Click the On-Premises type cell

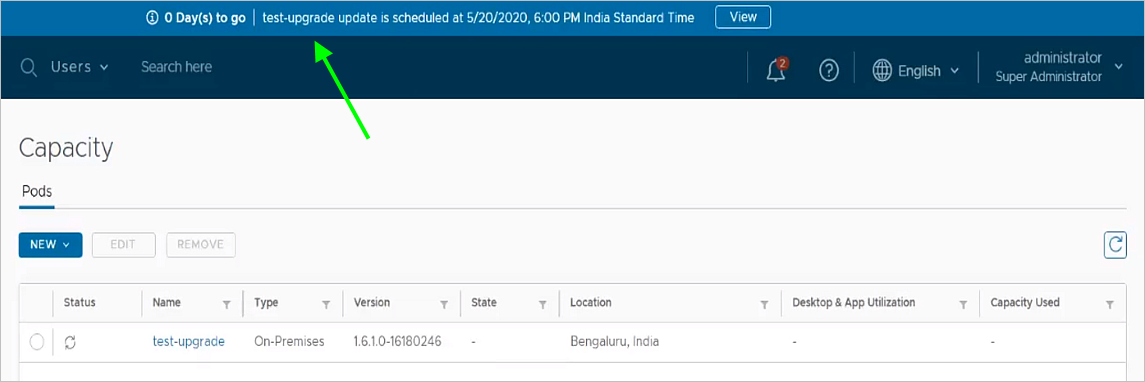click(289, 341)
